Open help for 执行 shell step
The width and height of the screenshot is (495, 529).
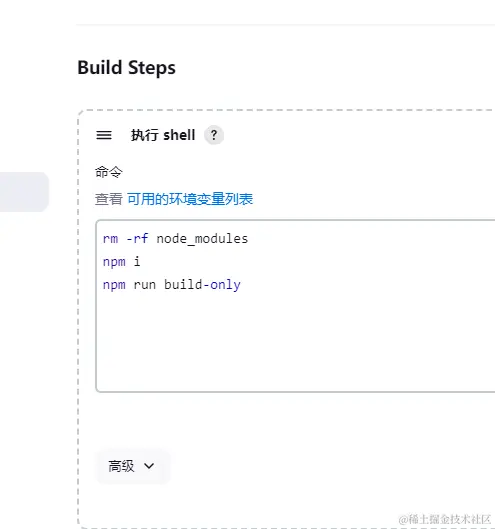(214, 135)
